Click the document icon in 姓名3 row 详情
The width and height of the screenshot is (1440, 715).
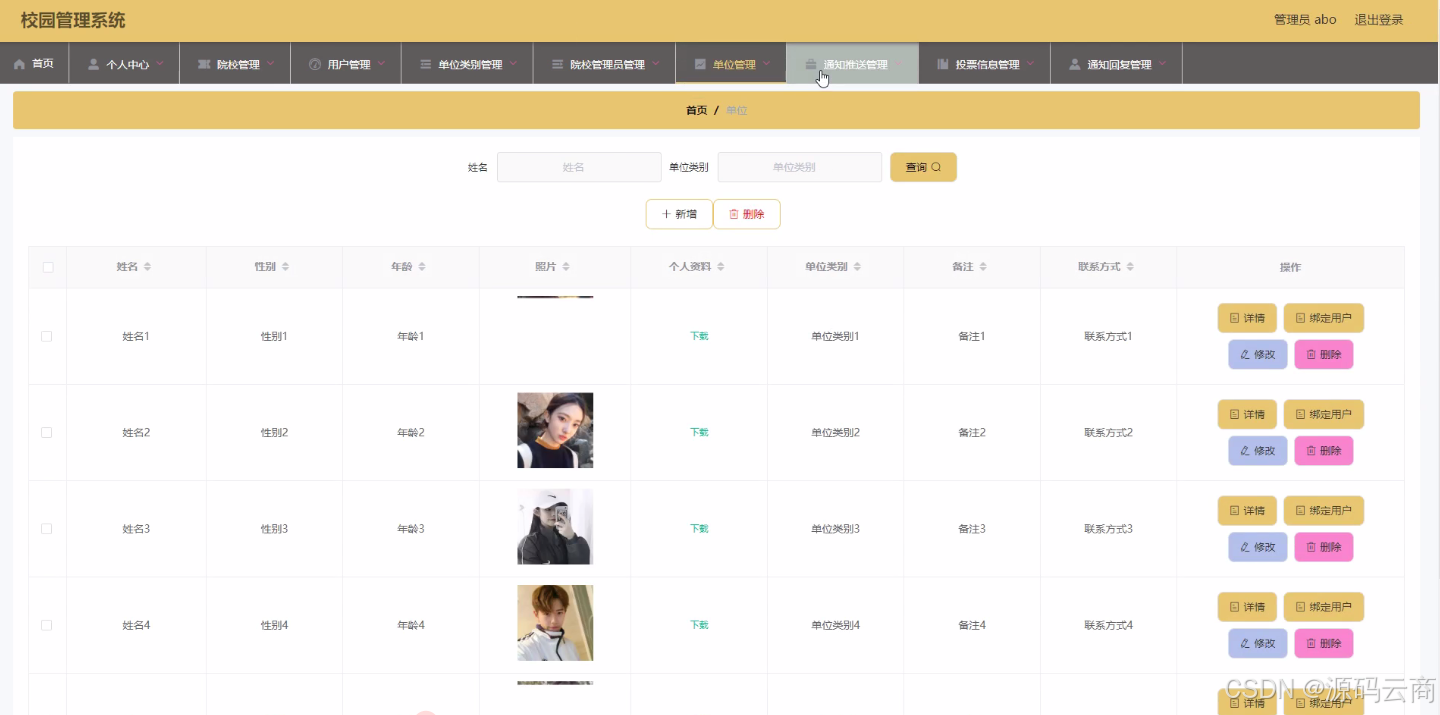(x=1234, y=511)
